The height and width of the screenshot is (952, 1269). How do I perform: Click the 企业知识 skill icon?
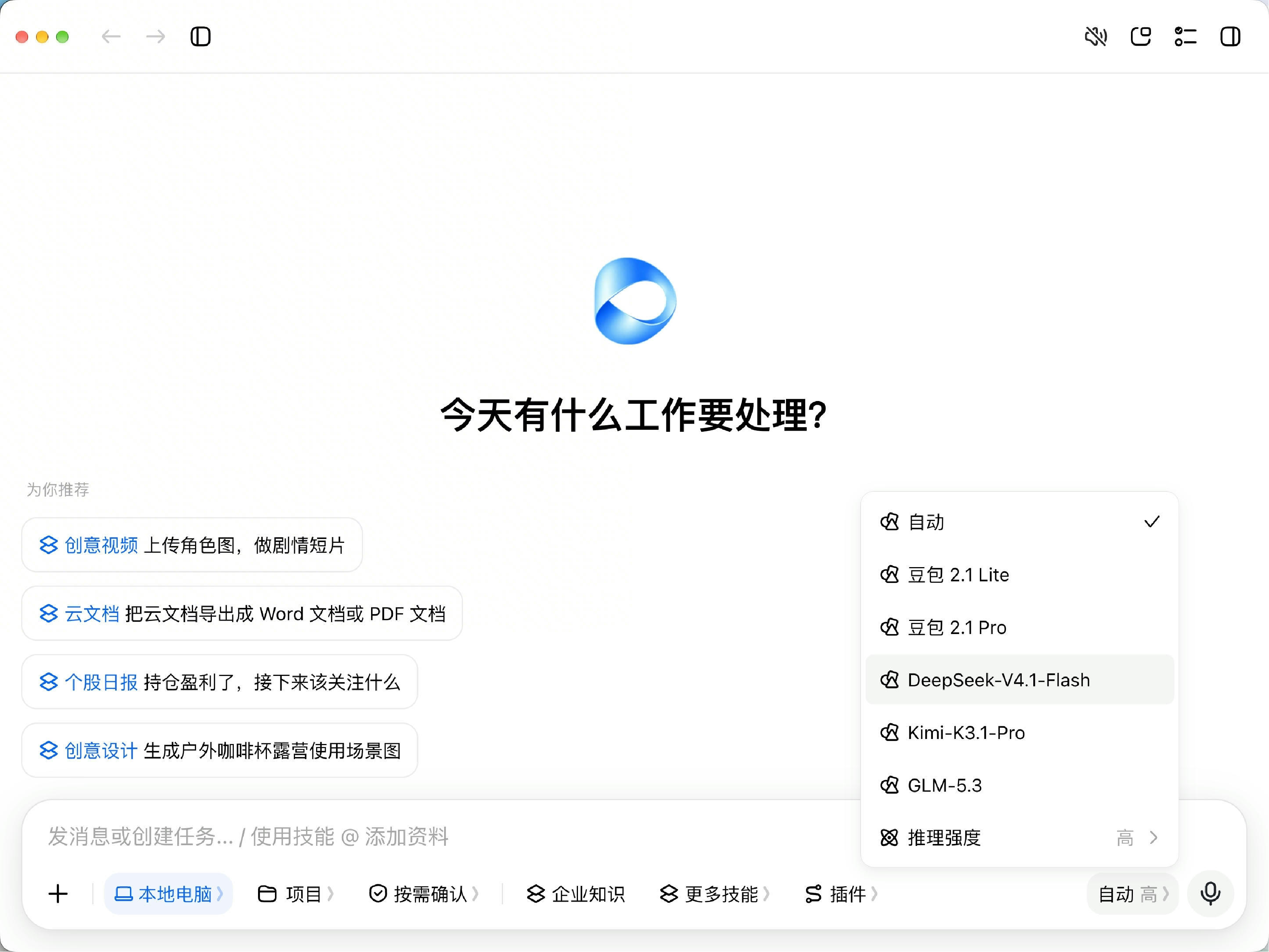(x=536, y=894)
